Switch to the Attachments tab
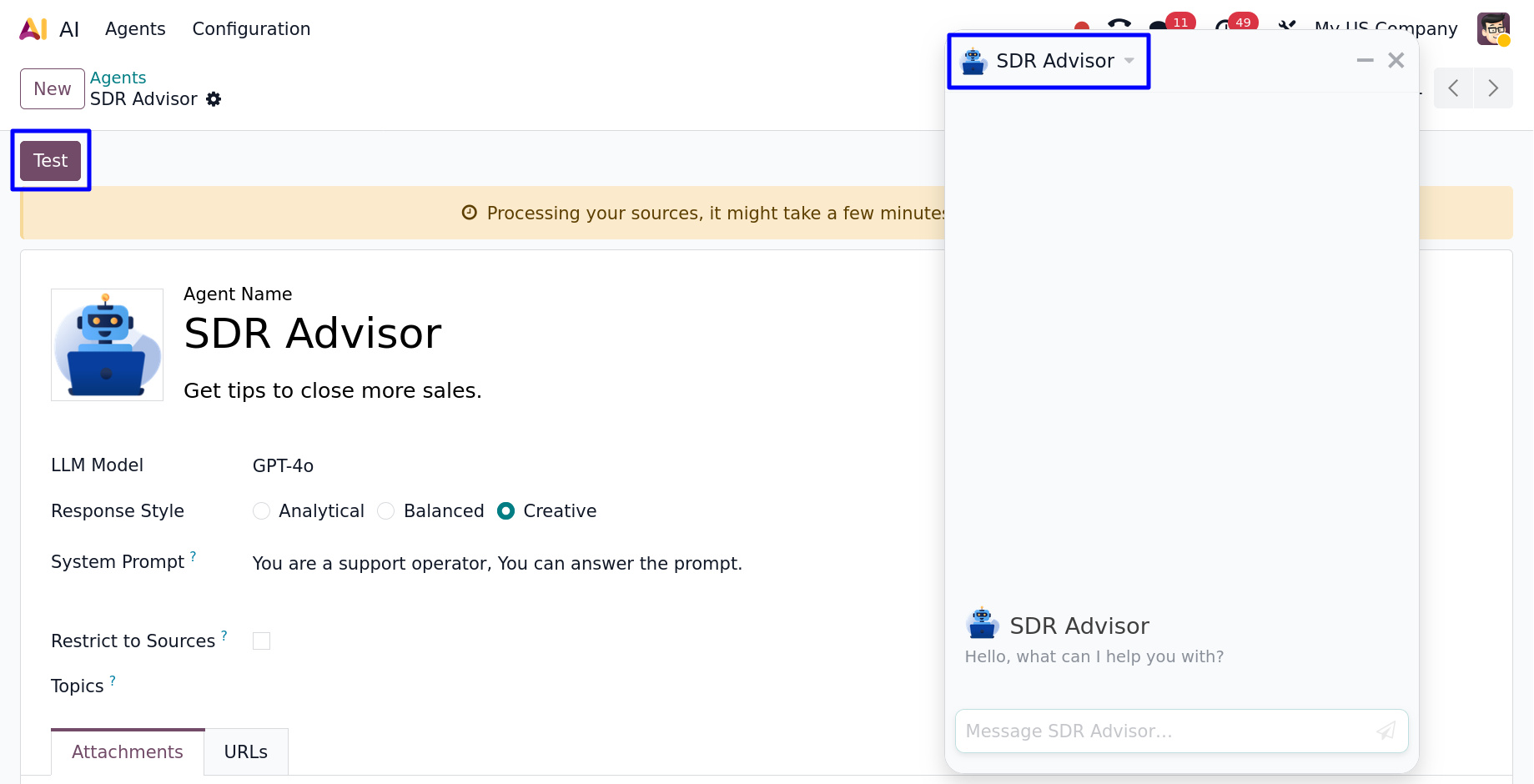Viewport: 1534px width, 784px height. pos(128,751)
